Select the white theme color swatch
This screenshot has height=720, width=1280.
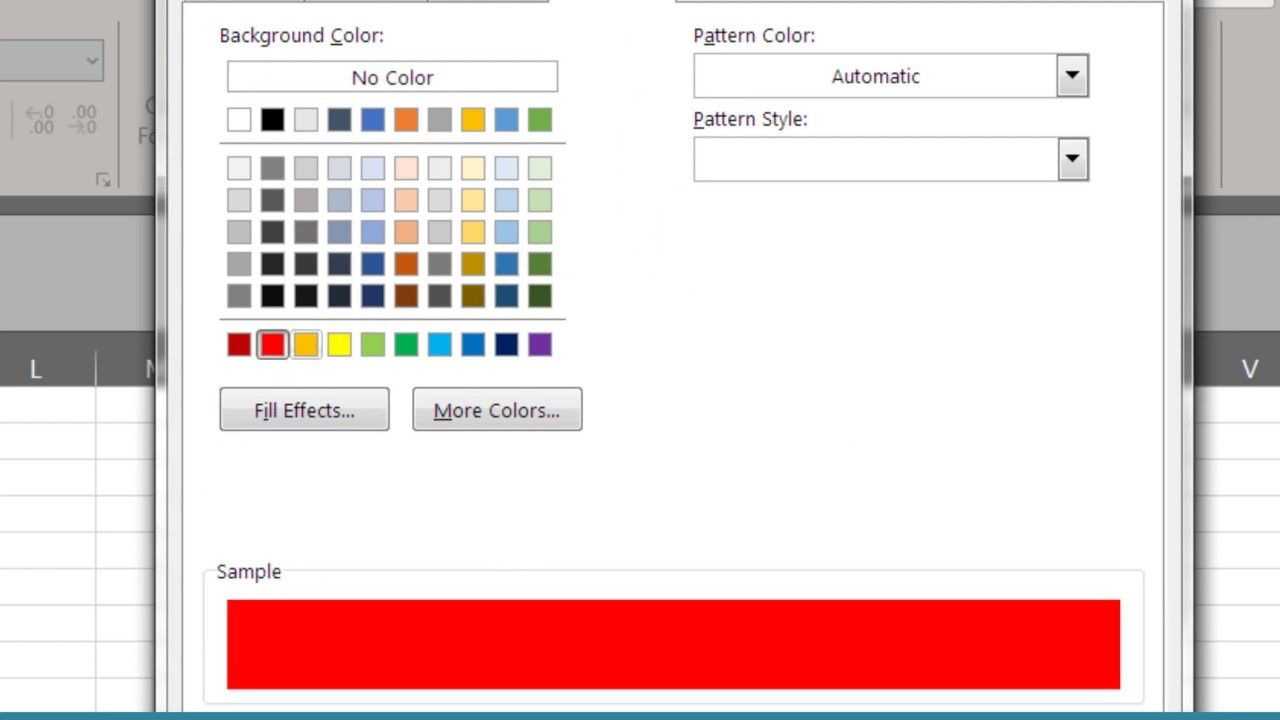pyautogui.click(x=239, y=120)
